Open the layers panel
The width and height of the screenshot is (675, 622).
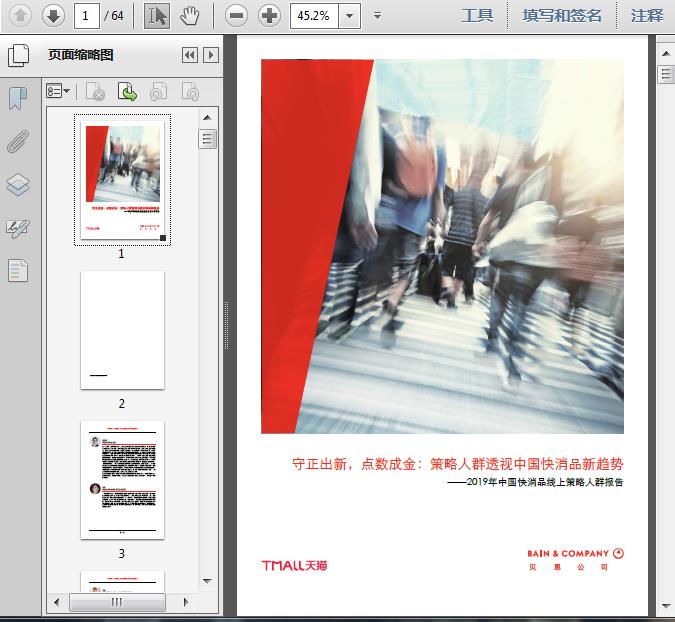(x=18, y=185)
